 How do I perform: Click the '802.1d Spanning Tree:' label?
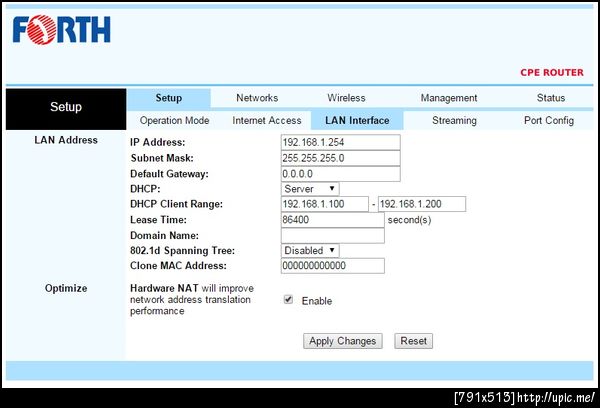point(183,251)
